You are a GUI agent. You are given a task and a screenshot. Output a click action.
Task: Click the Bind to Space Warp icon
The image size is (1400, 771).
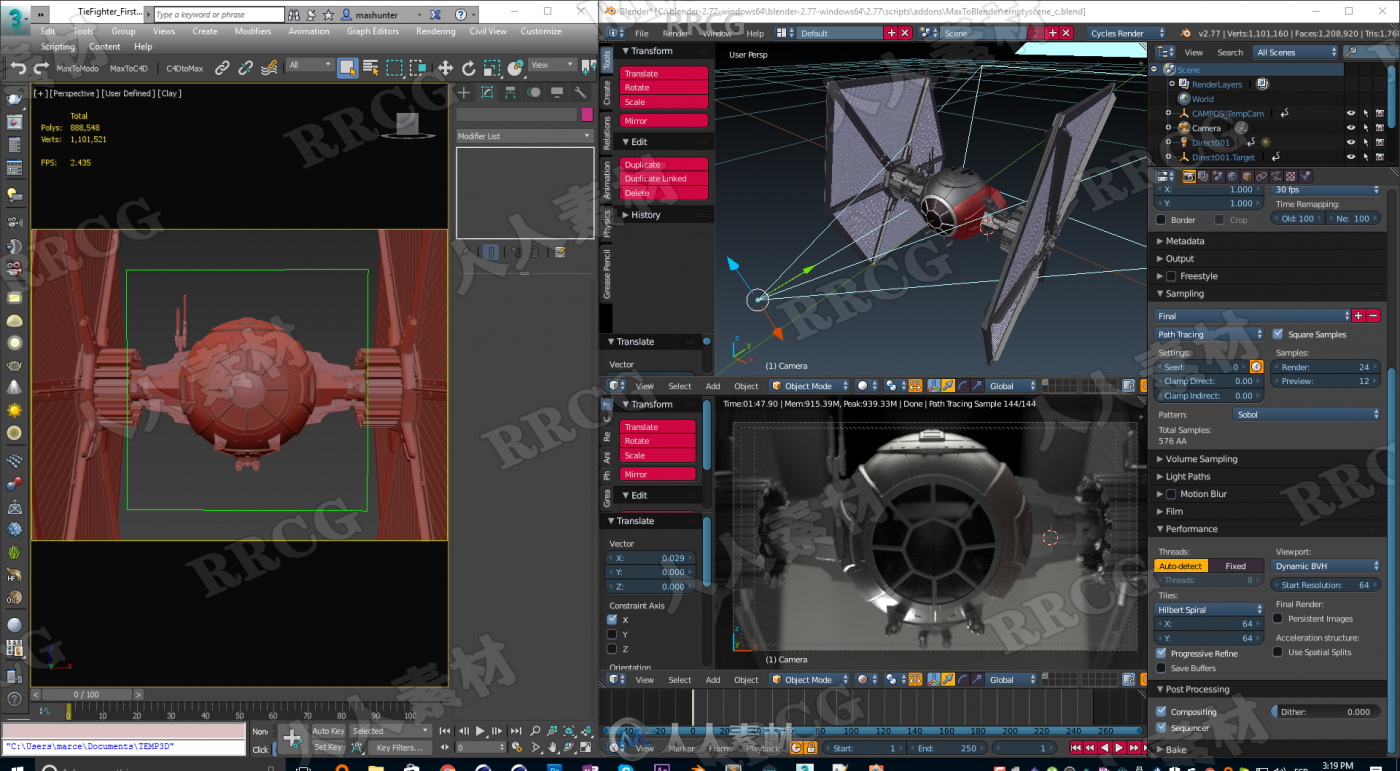(x=269, y=68)
